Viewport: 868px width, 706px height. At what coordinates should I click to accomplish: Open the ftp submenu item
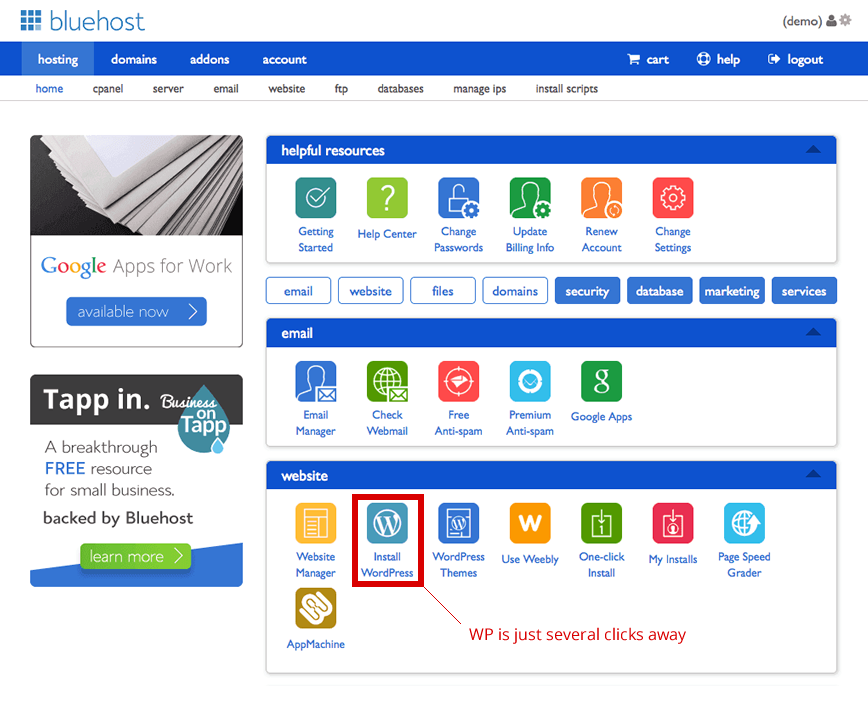[341, 89]
